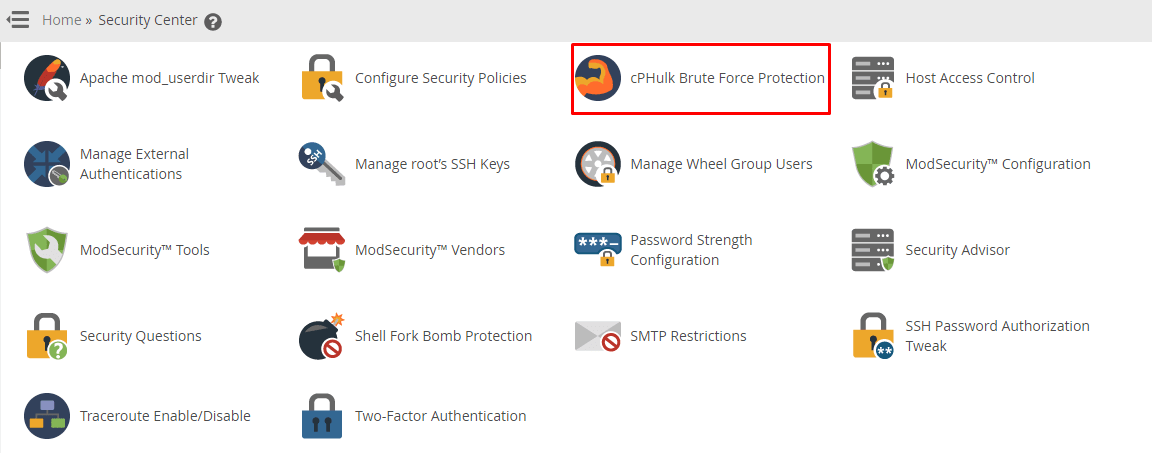
Task: Select the Host Access Control server icon
Action: click(x=873, y=78)
